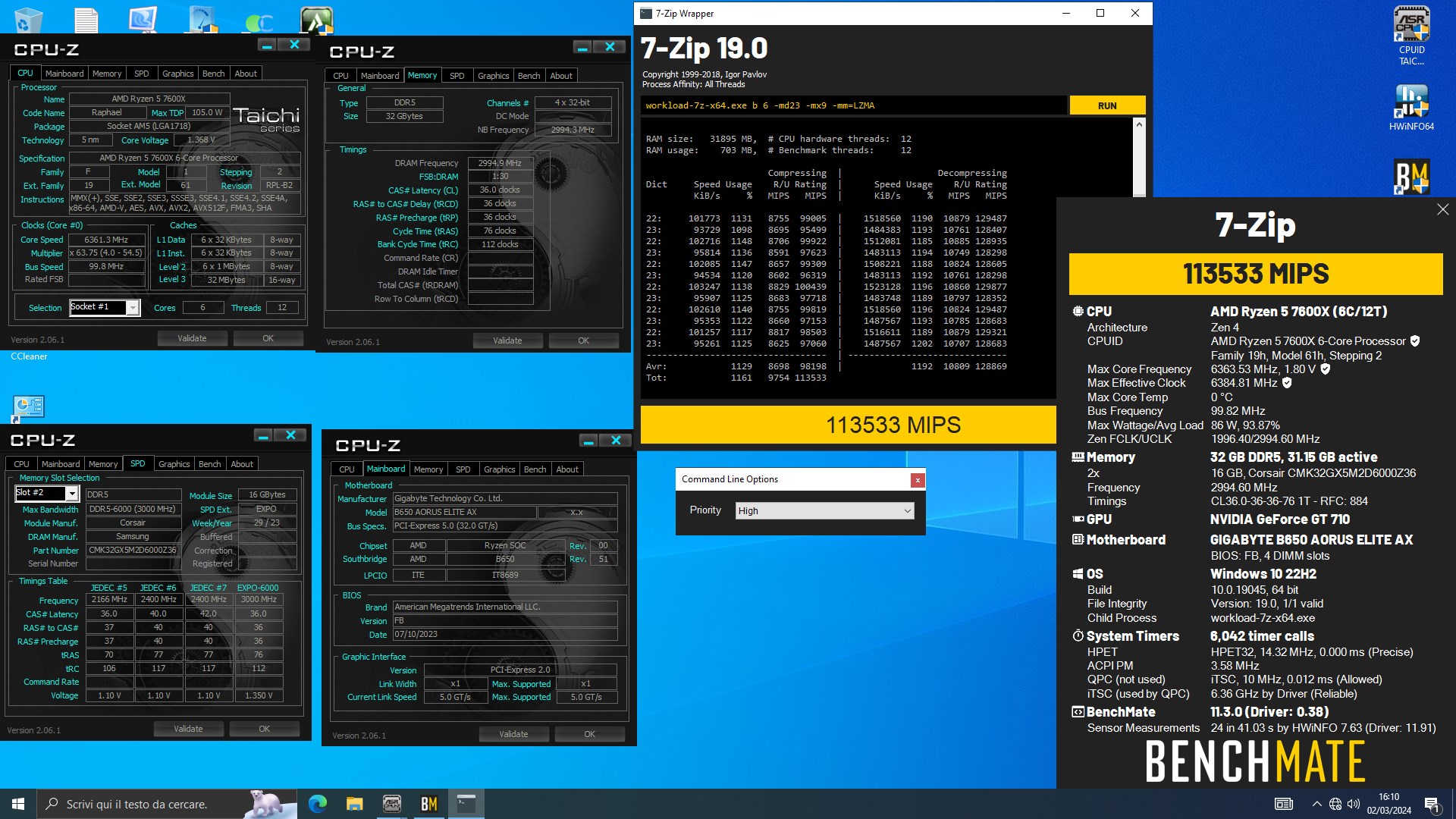Open the BenchMate desktop shortcut icon
The width and height of the screenshot is (1456, 819).
point(1411,177)
